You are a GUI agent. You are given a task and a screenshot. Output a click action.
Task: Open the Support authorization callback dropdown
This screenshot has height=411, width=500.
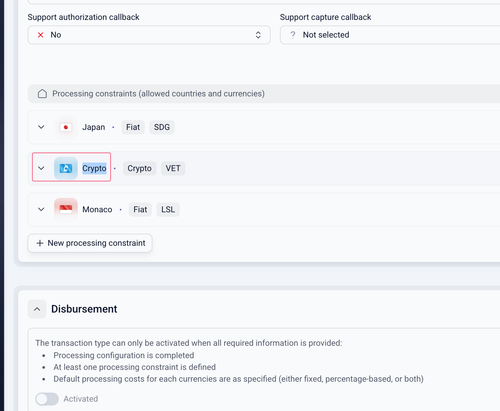[149, 35]
